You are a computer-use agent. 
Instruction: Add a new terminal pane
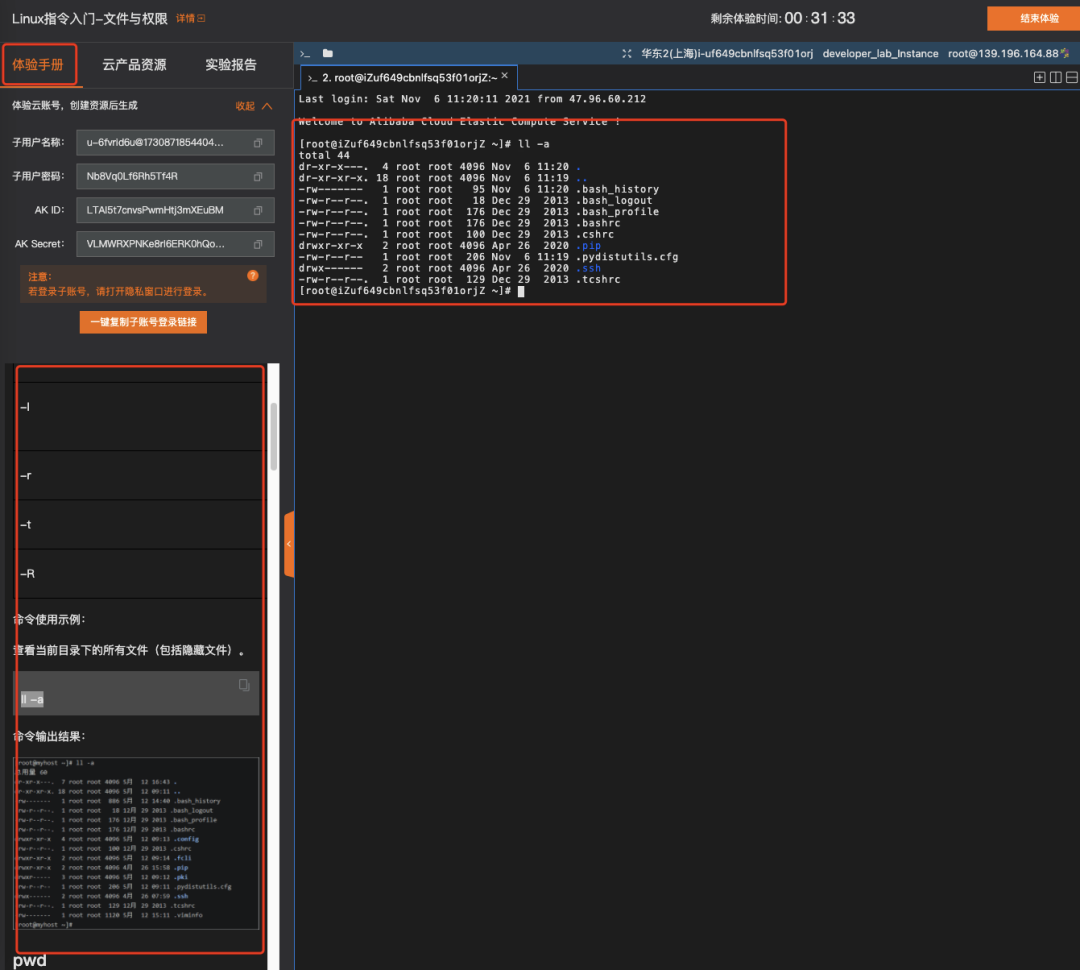click(x=1039, y=77)
